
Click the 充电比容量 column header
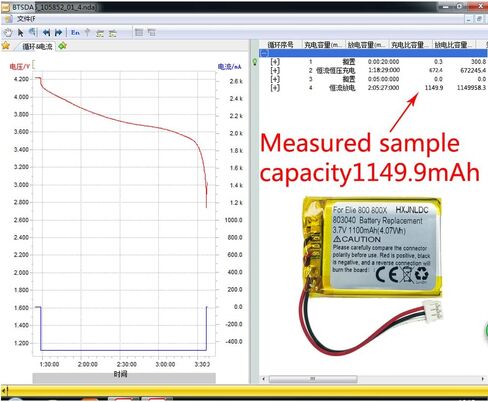pos(410,45)
